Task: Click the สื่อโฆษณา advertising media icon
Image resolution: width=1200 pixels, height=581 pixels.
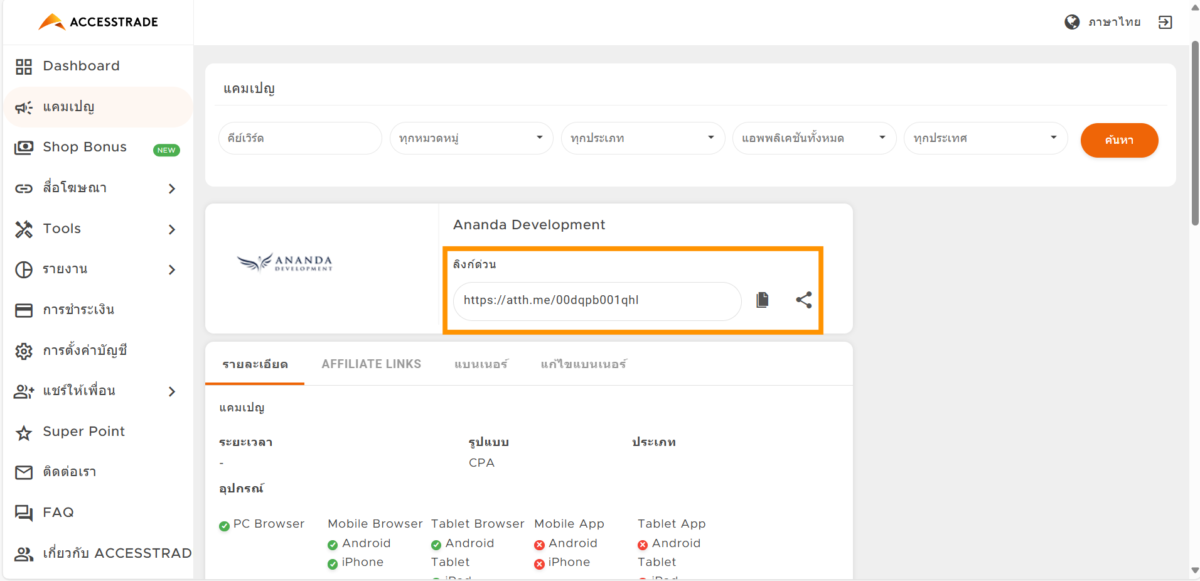Action: click(24, 187)
